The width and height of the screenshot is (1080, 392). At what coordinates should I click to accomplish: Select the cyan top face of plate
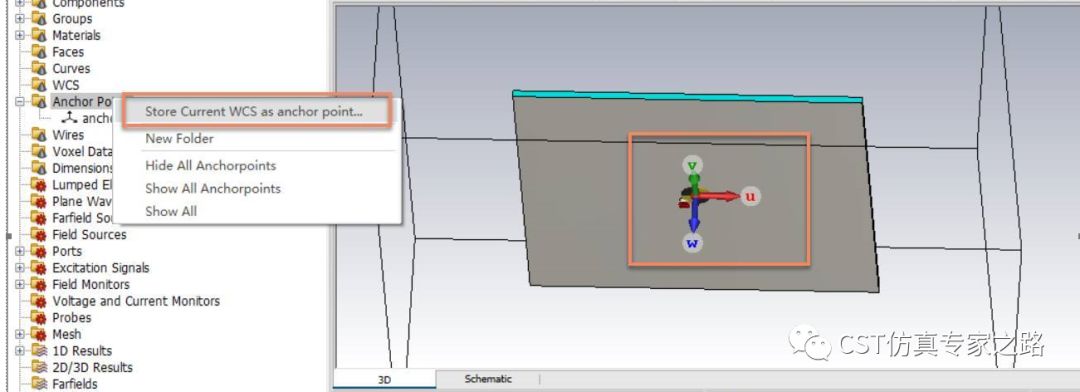coord(687,96)
